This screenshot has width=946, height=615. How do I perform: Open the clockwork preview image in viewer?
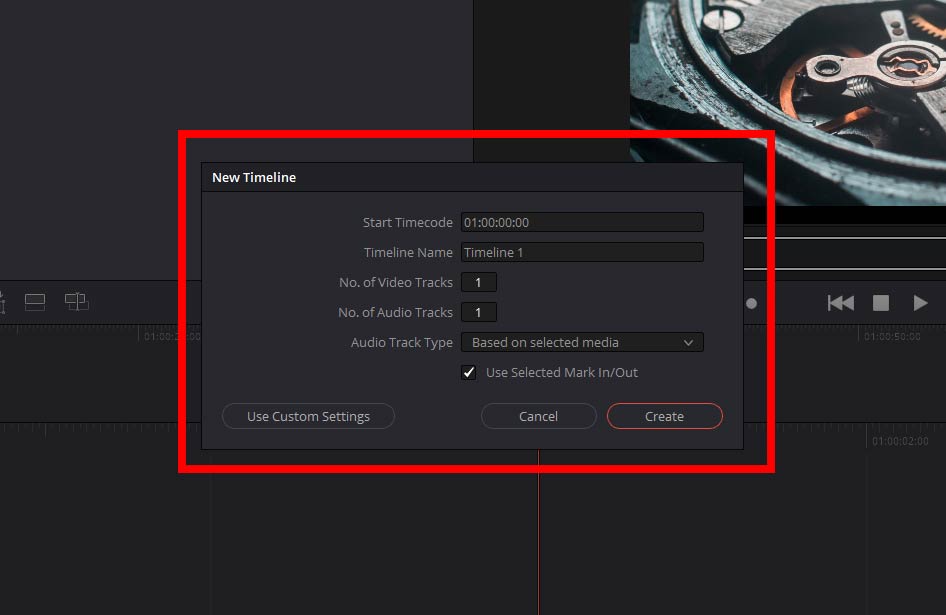tap(788, 103)
